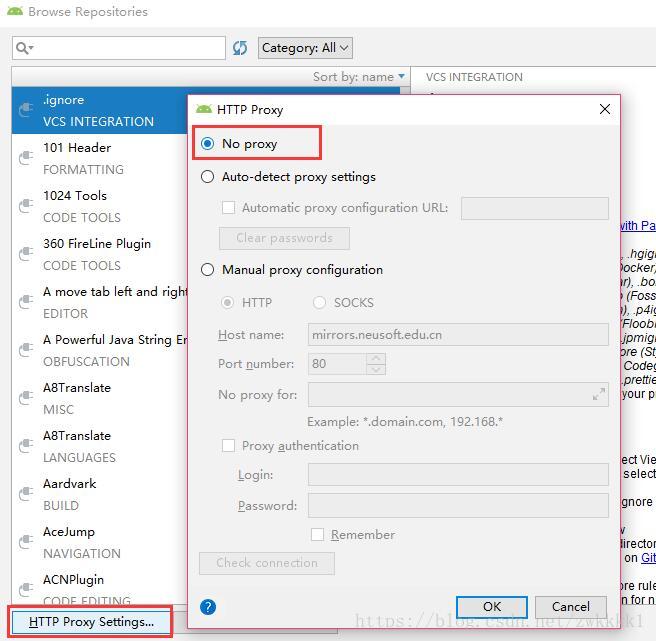Click the refresh plugin list icon
The height and width of the screenshot is (641, 656).
pos(240,48)
